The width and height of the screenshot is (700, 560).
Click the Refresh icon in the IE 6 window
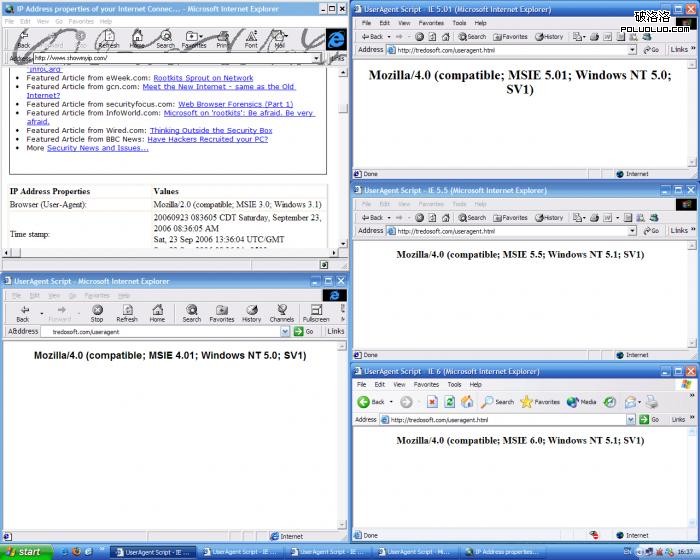pyautogui.click(x=450, y=402)
